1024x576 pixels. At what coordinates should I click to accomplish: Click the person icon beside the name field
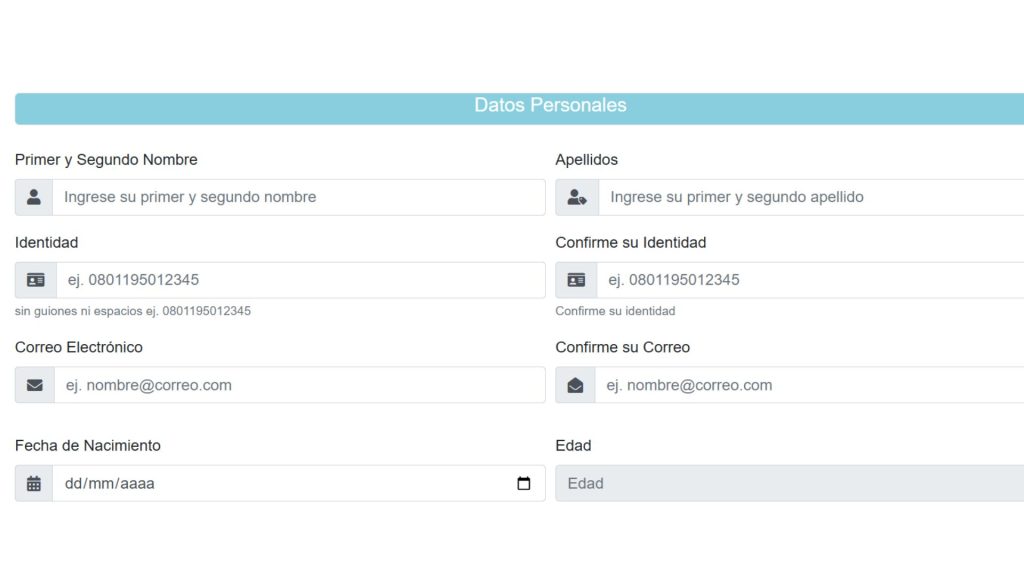(34, 197)
